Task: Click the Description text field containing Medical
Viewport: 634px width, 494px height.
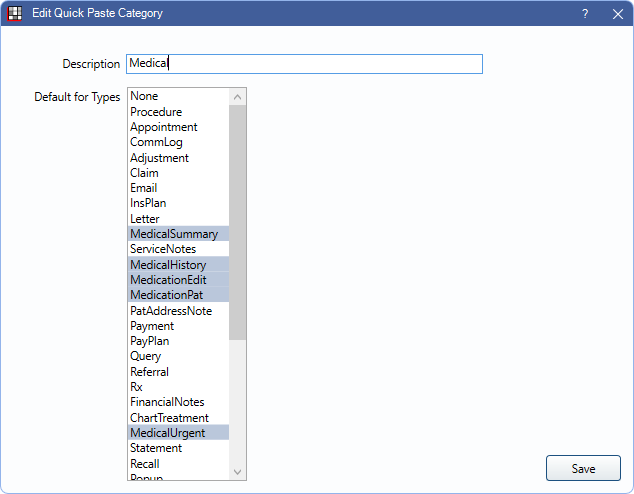Action: 304,64
